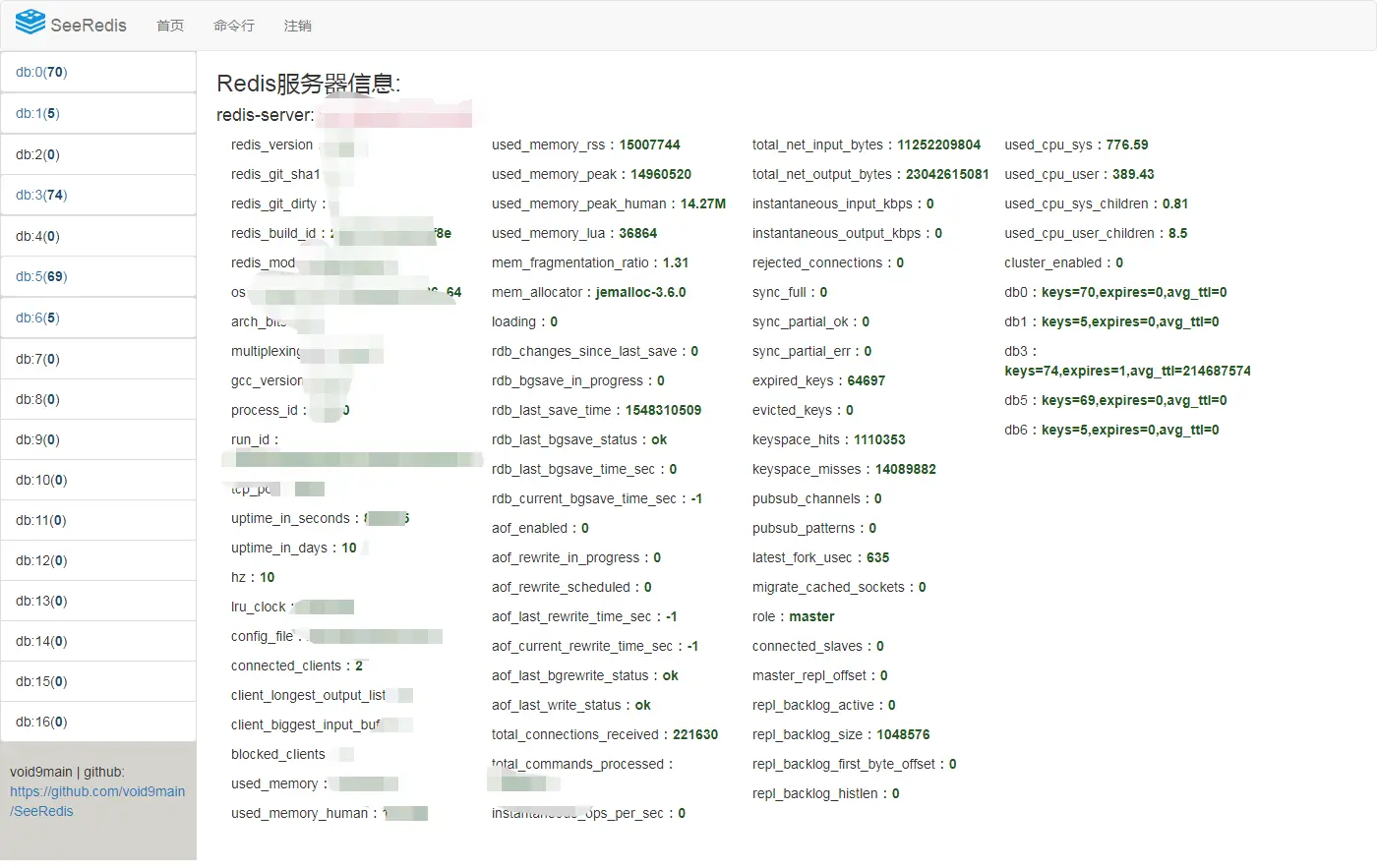Open the github.com/void9main/SeeRedis link
This screenshot has width=1377, height=868.
coord(97,801)
